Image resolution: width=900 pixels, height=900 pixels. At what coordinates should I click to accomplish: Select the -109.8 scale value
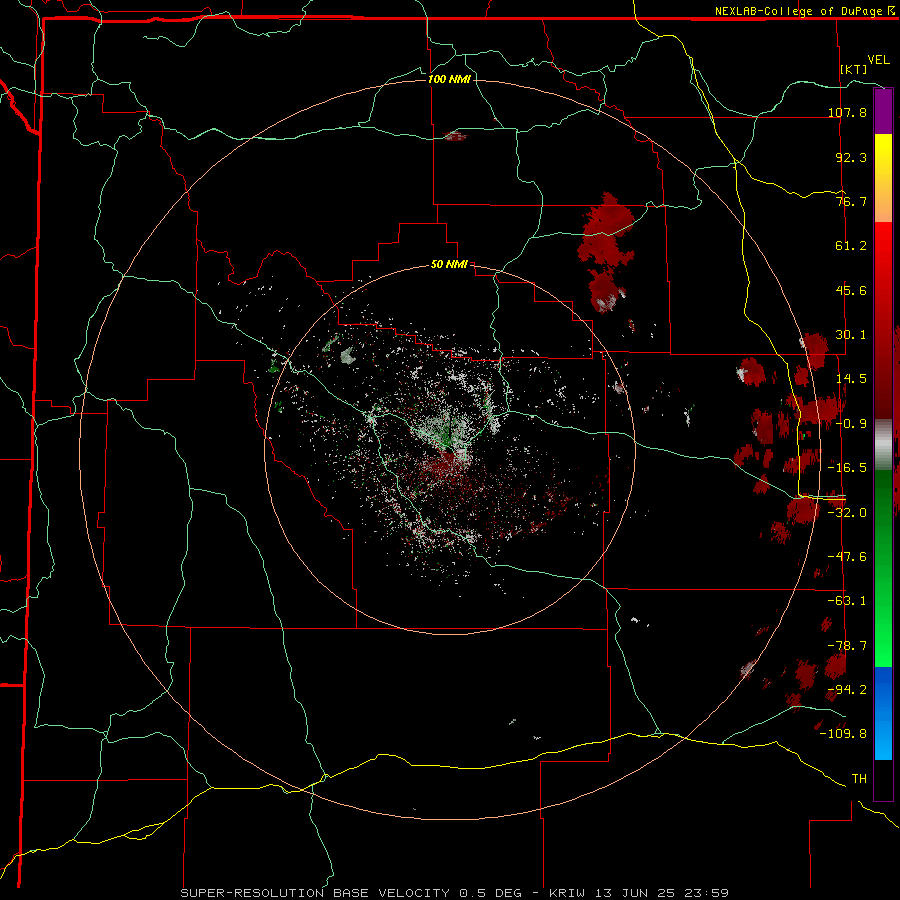(843, 734)
